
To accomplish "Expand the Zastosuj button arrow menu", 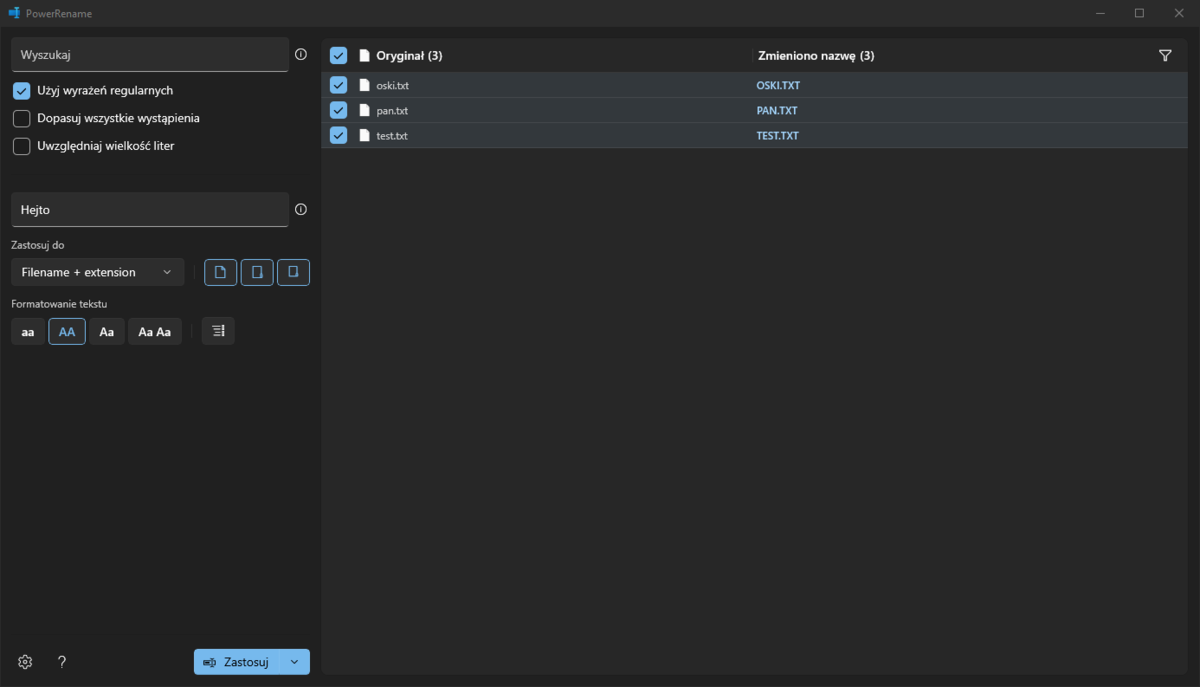I will 294,662.
